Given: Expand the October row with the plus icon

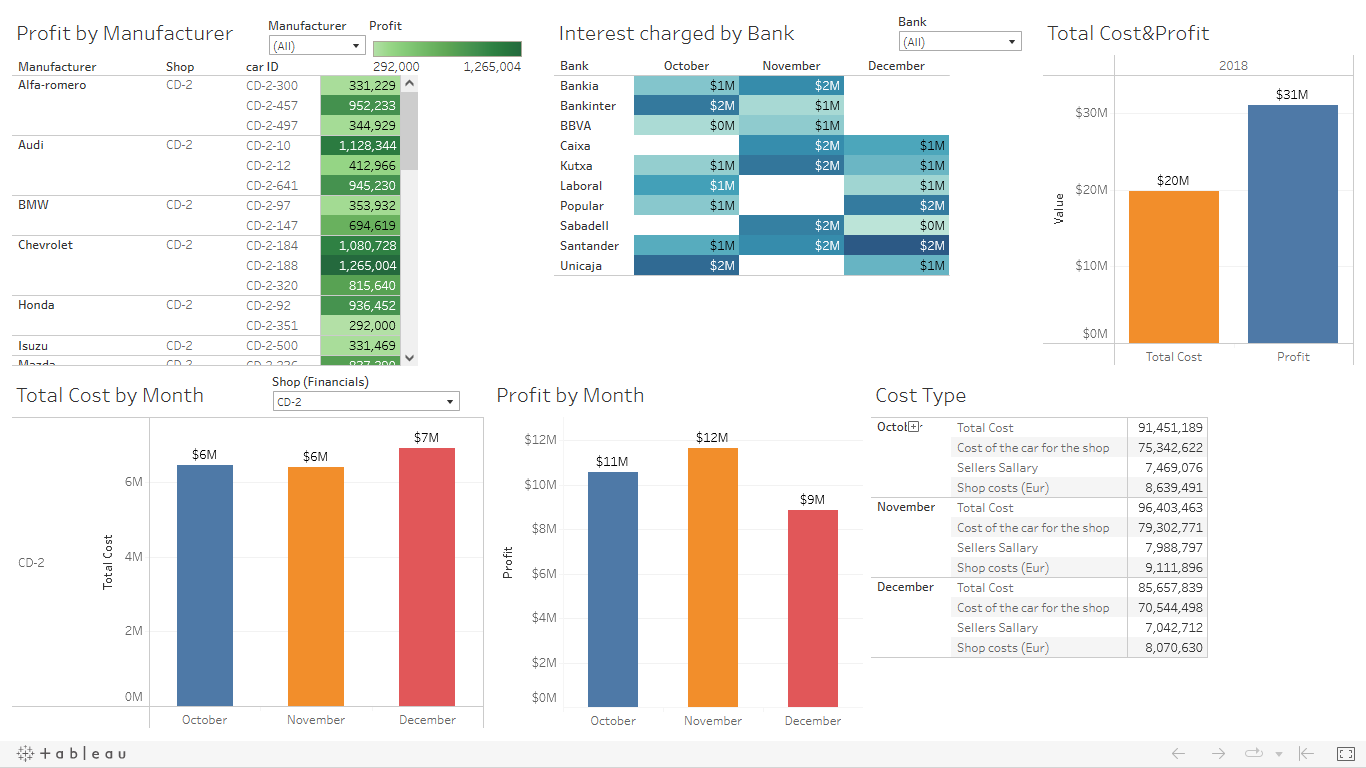Looking at the screenshot, I should click(x=913, y=427).
